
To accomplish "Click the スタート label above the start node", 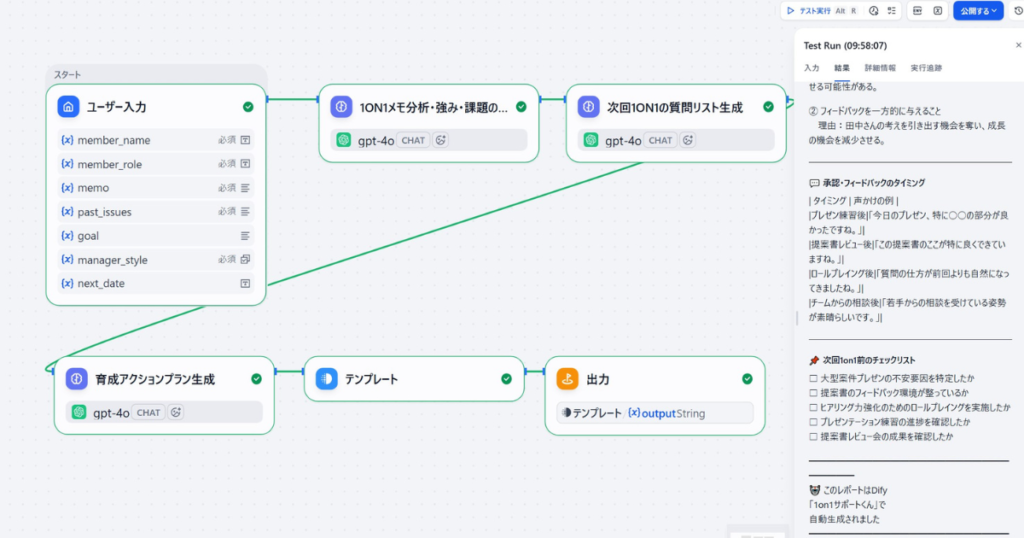I will [67, 74].
